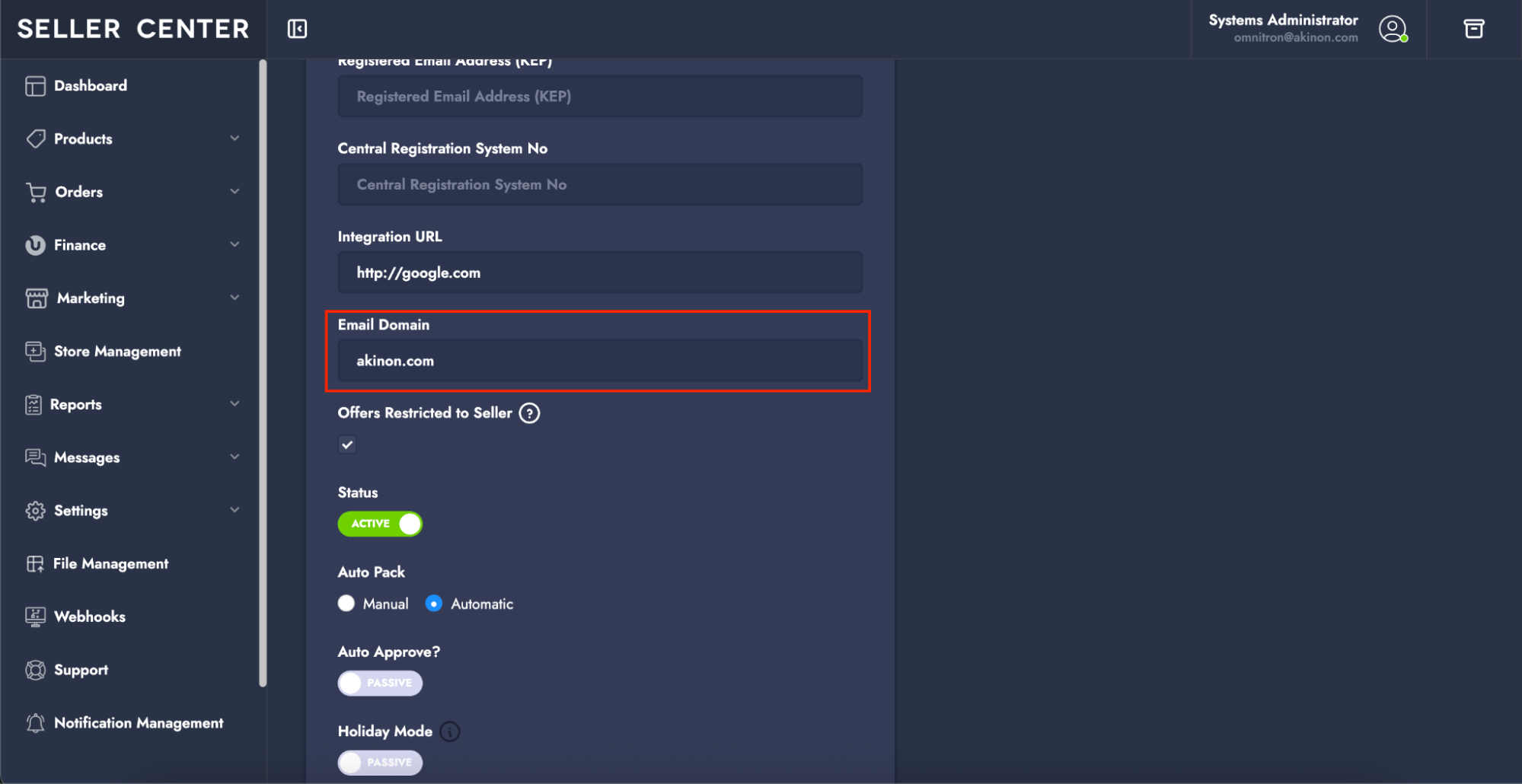Expand the Finance section arrow
The image size is (1522, 784).
point(235,244)
